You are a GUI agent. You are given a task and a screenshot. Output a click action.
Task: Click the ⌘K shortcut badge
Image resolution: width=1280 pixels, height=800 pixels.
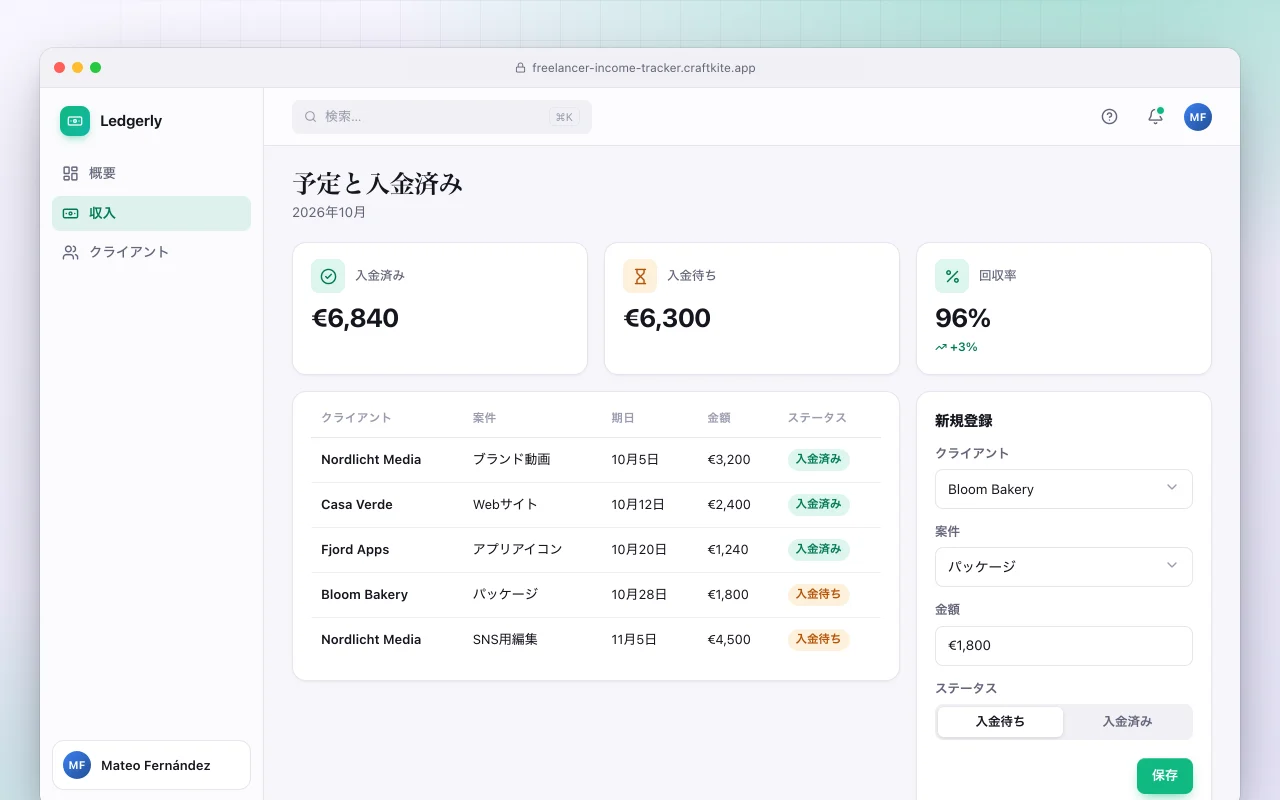[564, 117]
